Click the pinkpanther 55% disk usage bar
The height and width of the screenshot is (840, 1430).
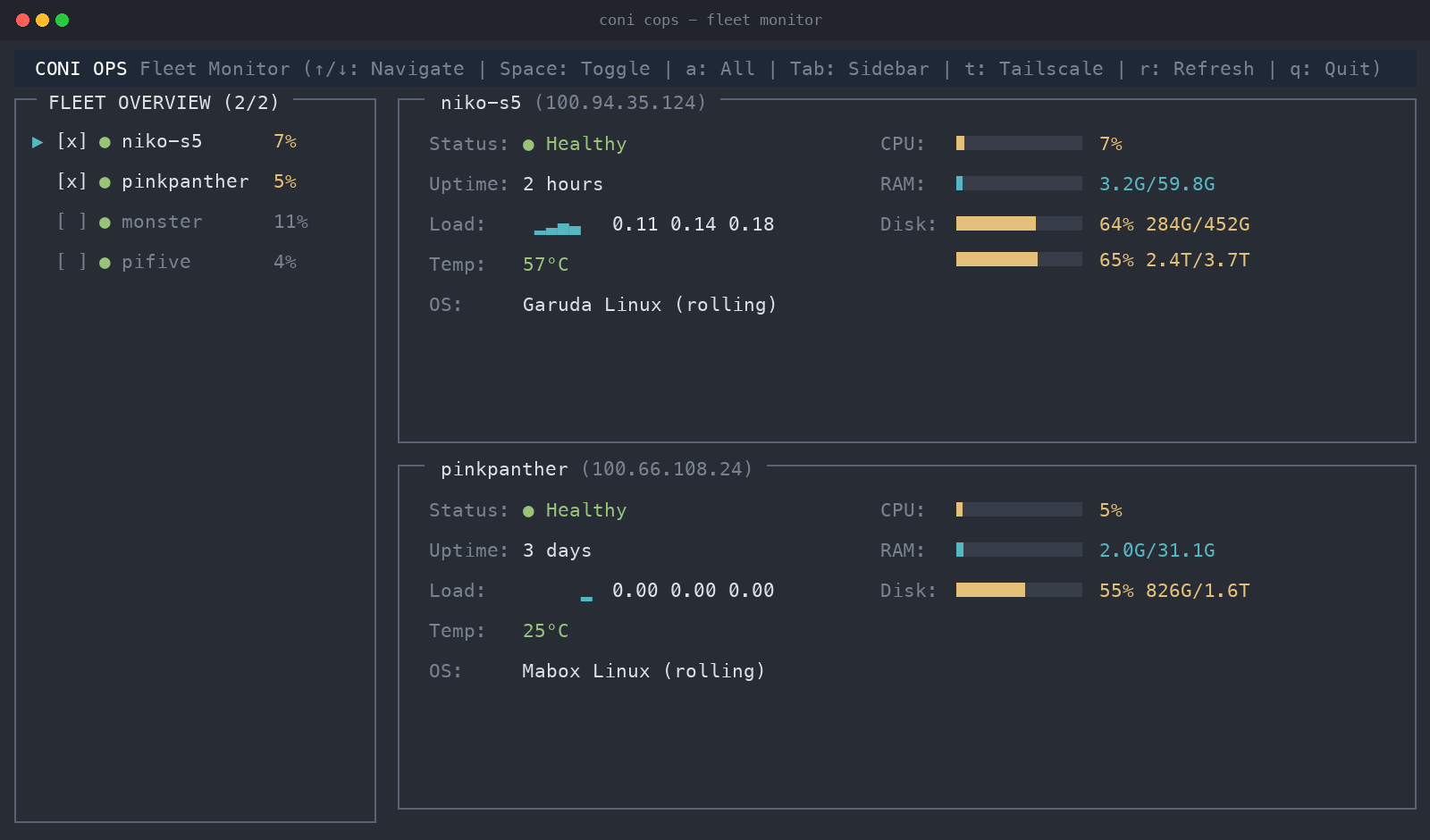(1019, 590)
